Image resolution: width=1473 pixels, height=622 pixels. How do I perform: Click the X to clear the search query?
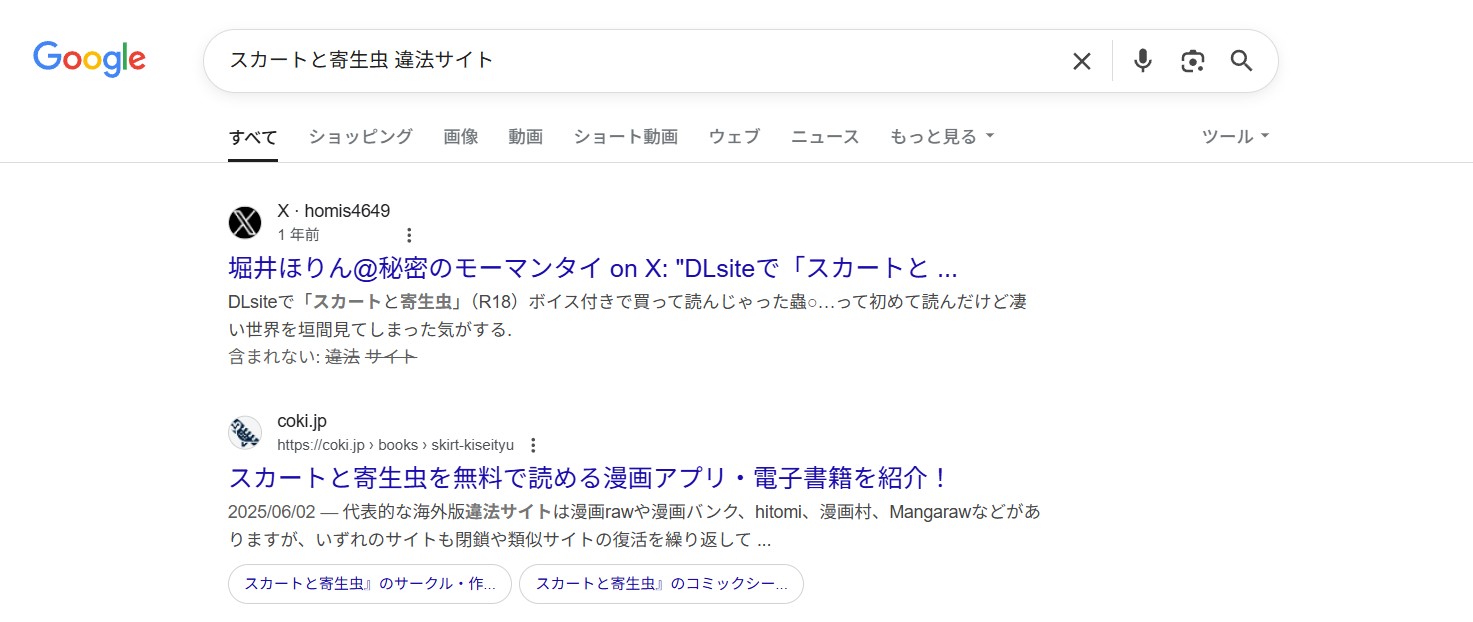point(1081,61)
